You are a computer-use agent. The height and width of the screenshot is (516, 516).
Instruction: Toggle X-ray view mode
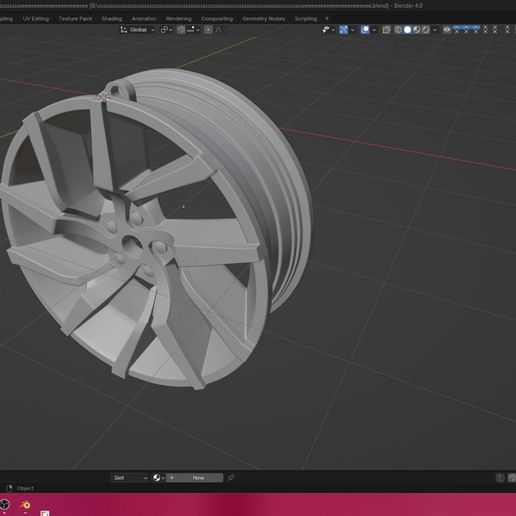386,30
